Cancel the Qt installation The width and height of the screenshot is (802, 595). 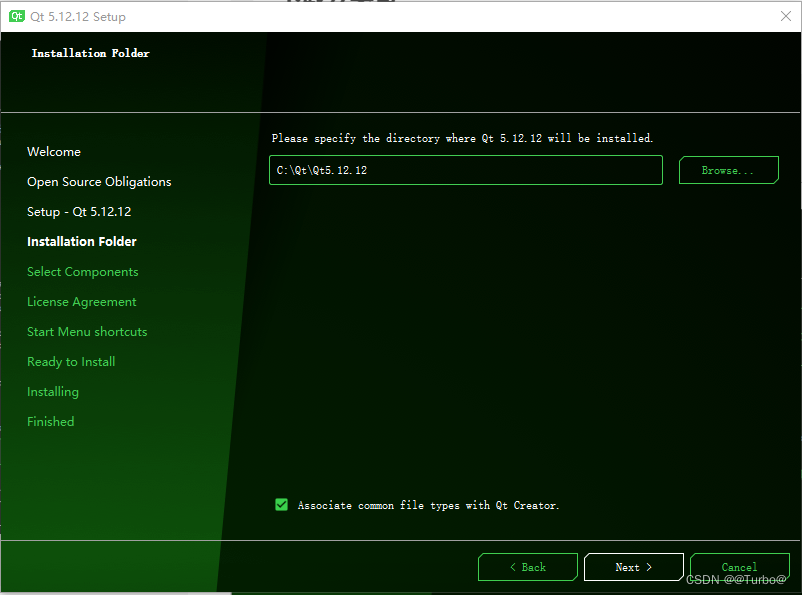[740, 567]
